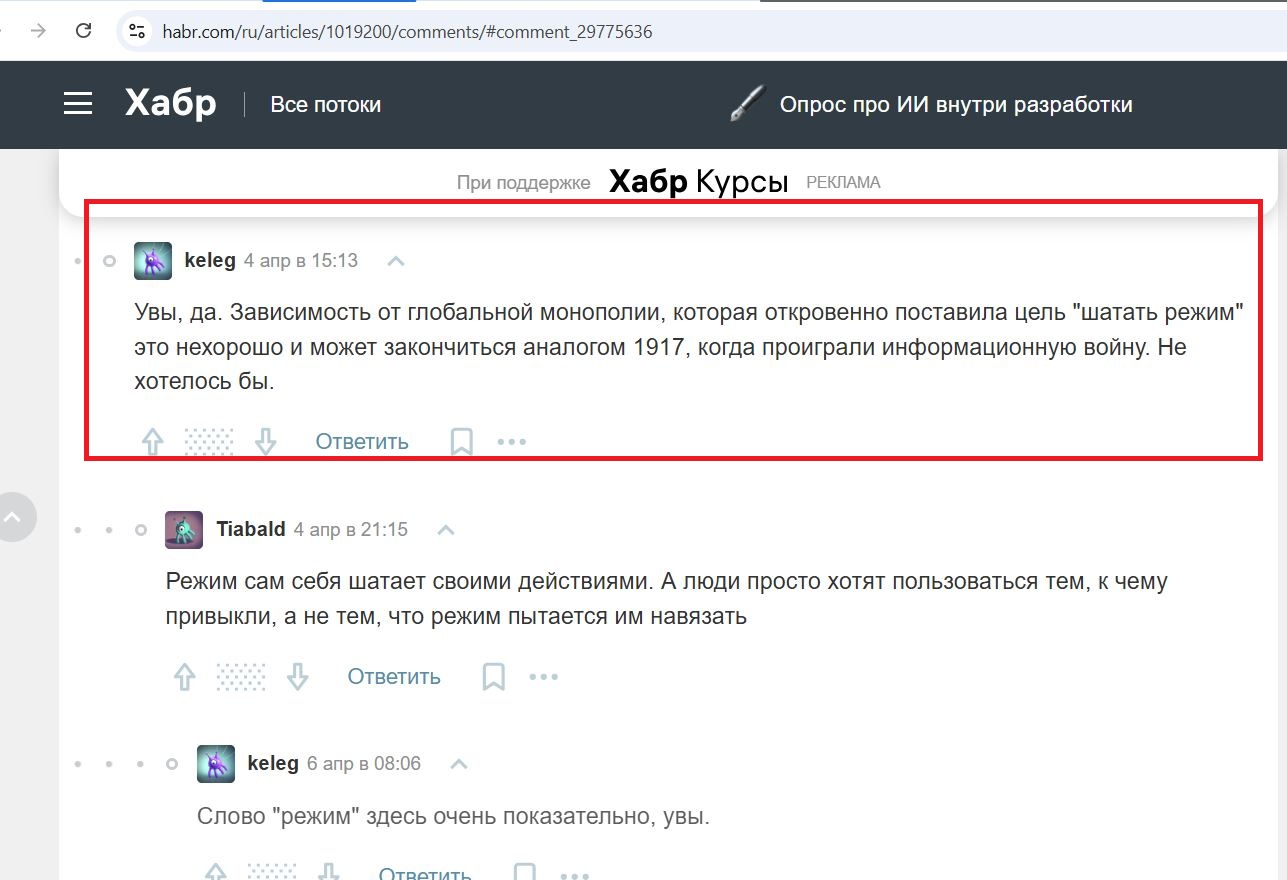Open more options for keleg 15:13 comment

[512, 442]
